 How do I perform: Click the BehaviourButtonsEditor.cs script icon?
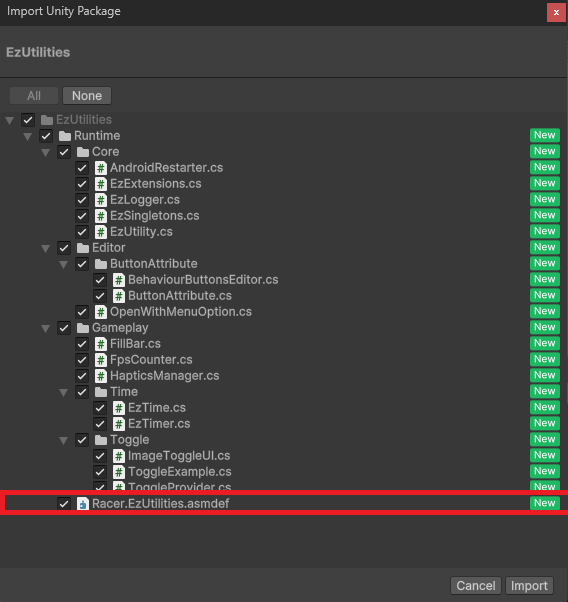(x=119, y=280)
